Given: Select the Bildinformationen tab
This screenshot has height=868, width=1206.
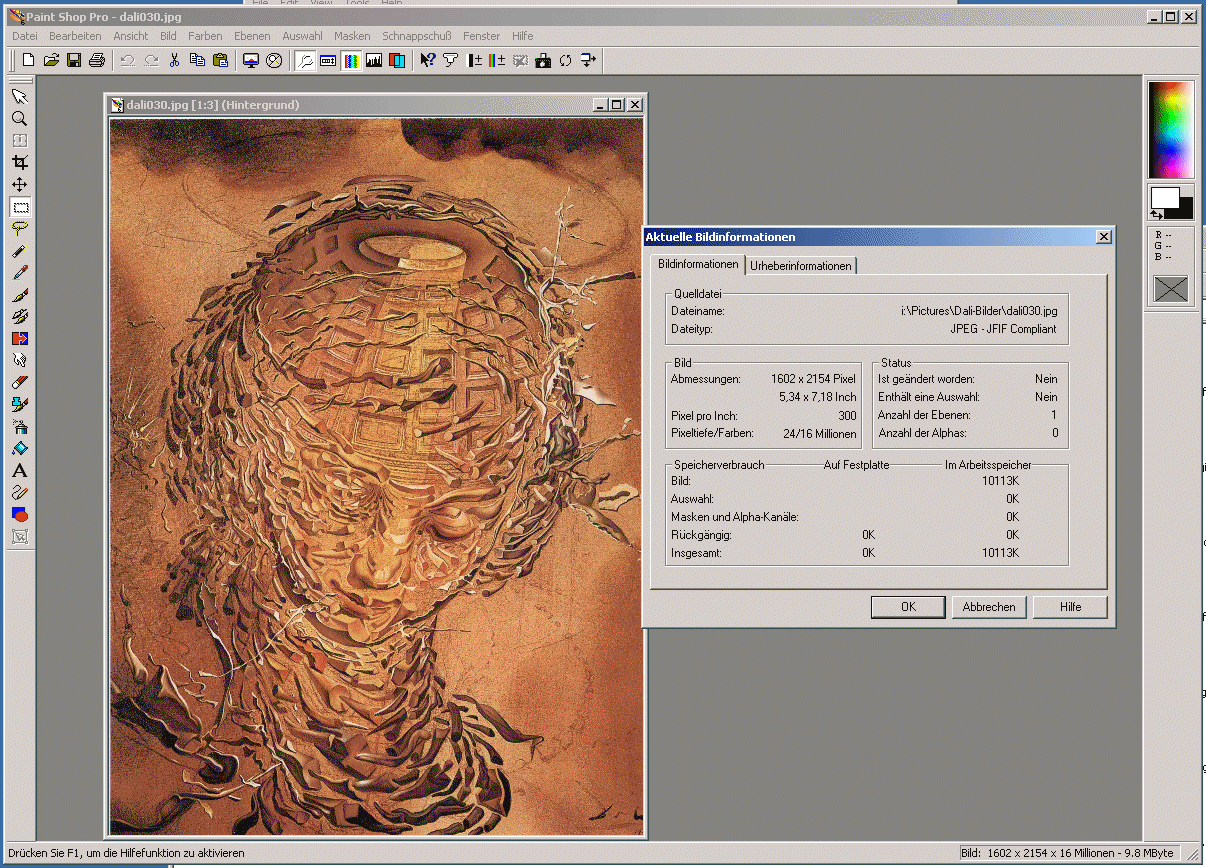Looking at the screenshot, I should pyautogui.click(x=698, y=264).
